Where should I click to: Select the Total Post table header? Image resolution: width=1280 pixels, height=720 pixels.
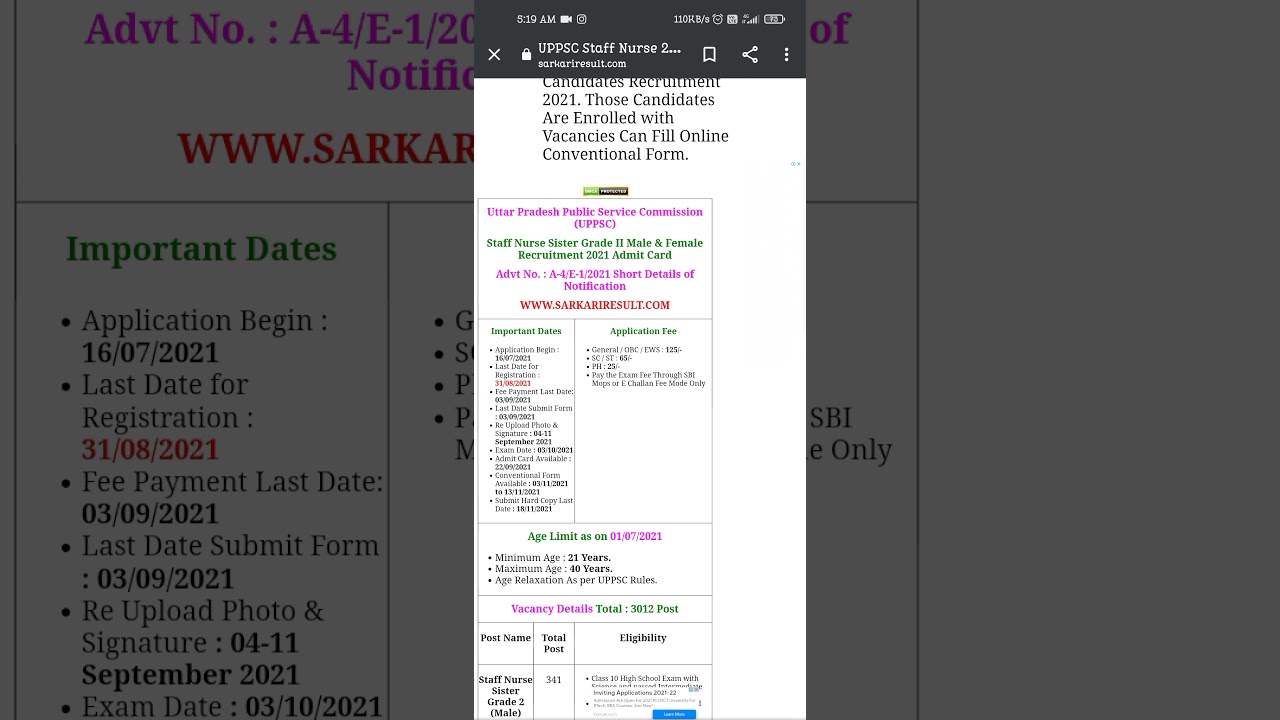[x=554, y=643]
